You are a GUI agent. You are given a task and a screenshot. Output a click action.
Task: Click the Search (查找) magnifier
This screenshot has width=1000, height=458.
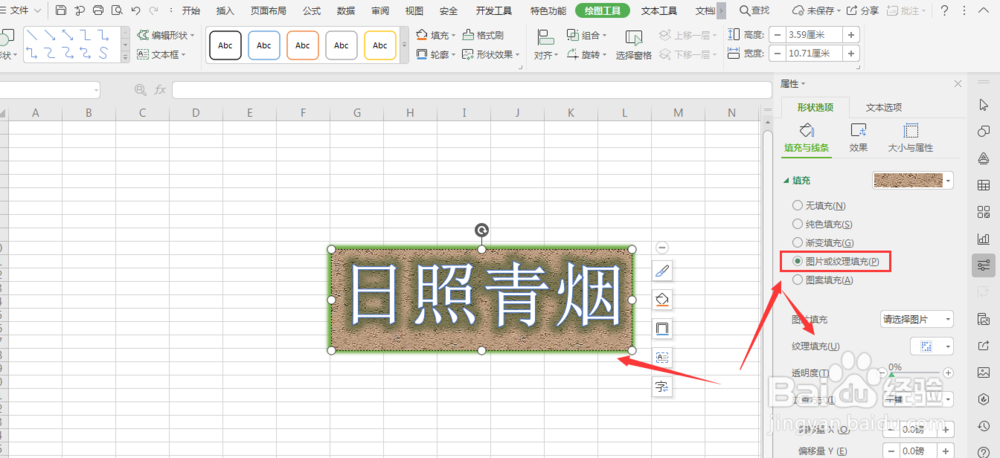click(x=754, y=10)
